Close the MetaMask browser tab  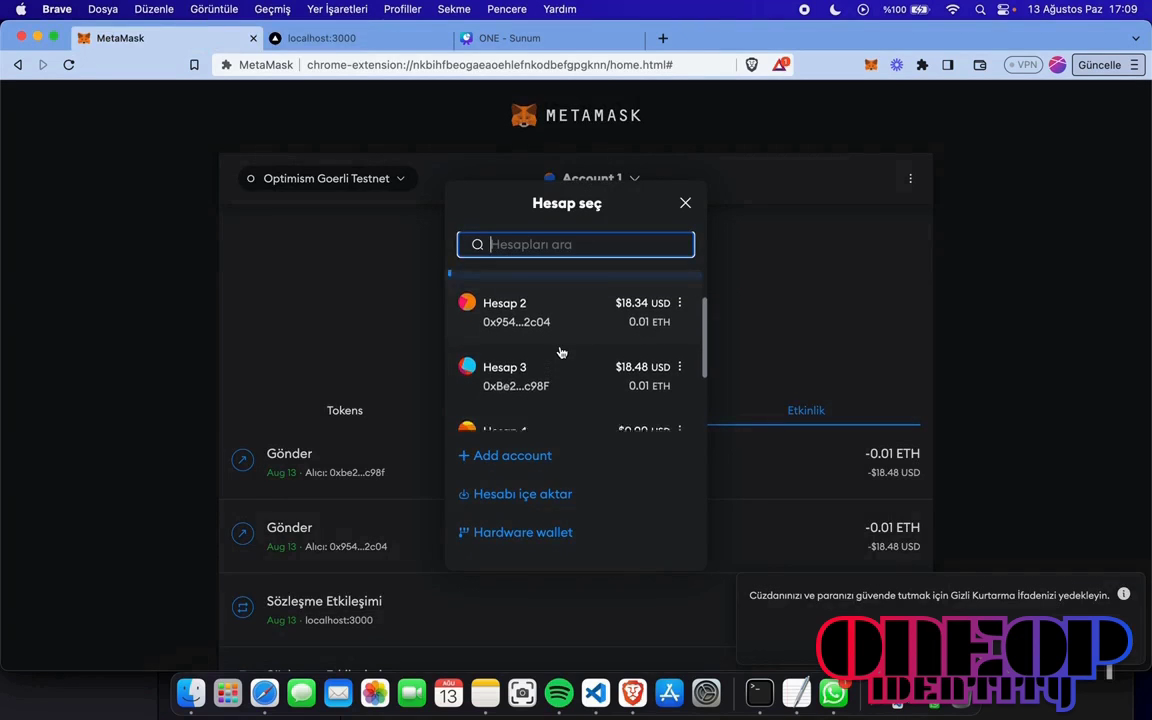pos(253,38)
